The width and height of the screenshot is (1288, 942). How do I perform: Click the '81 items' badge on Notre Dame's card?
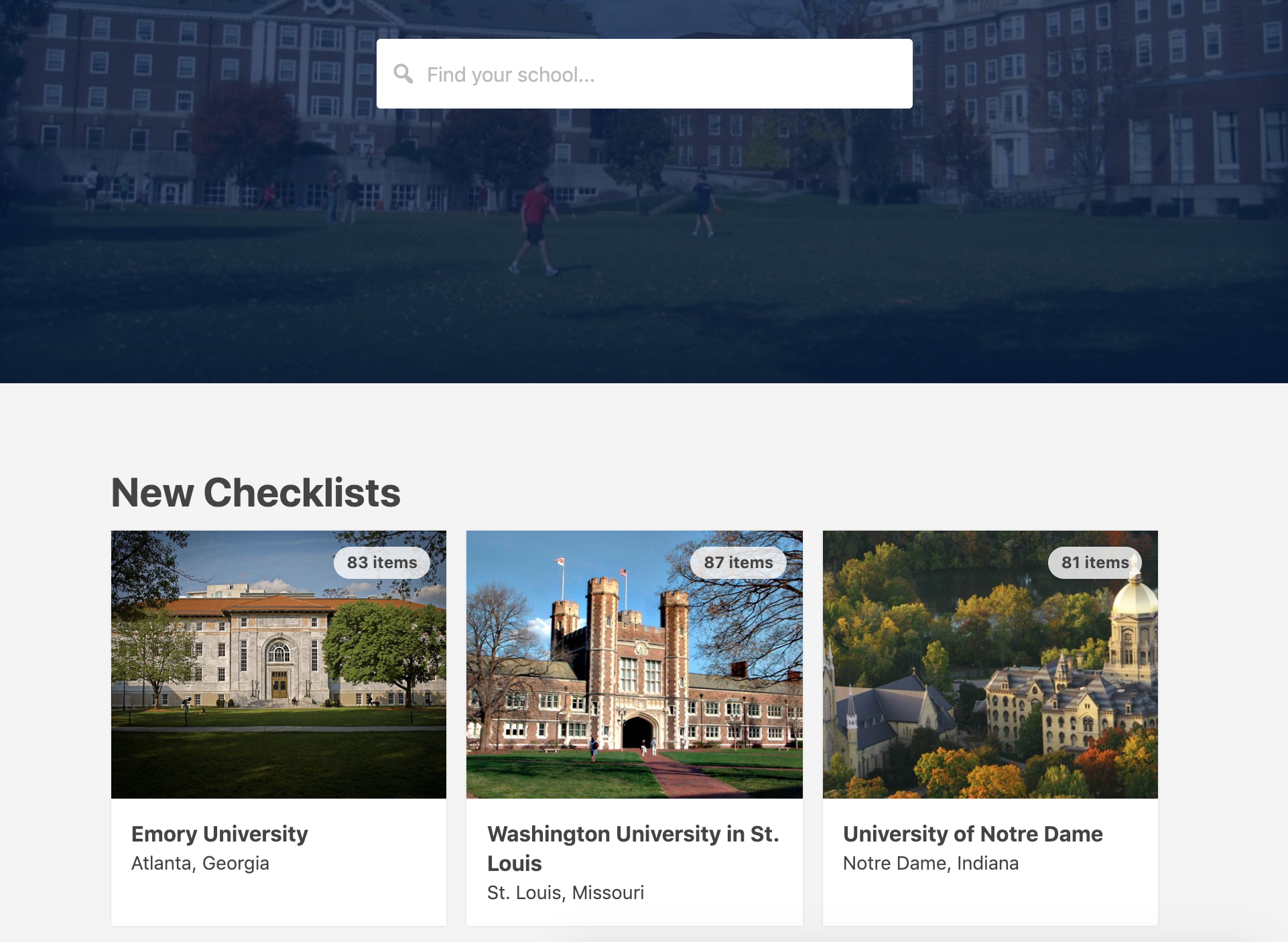[1094, 563]
